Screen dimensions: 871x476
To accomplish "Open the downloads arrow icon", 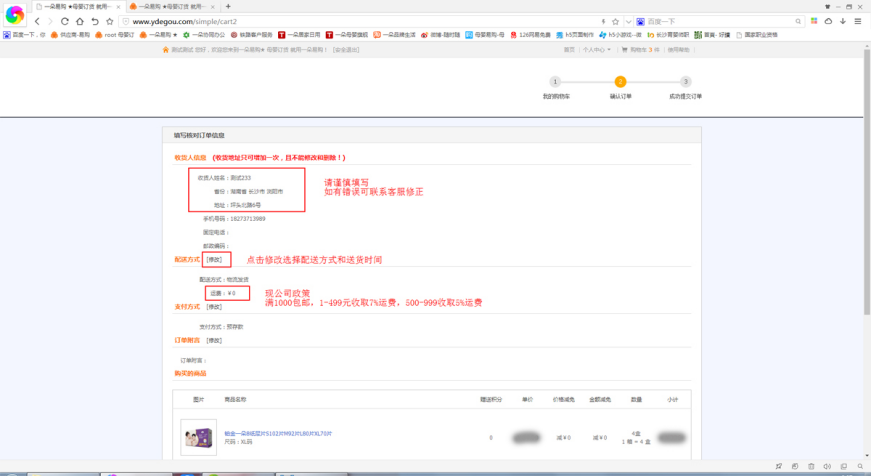I will click(x=843, y=21).
